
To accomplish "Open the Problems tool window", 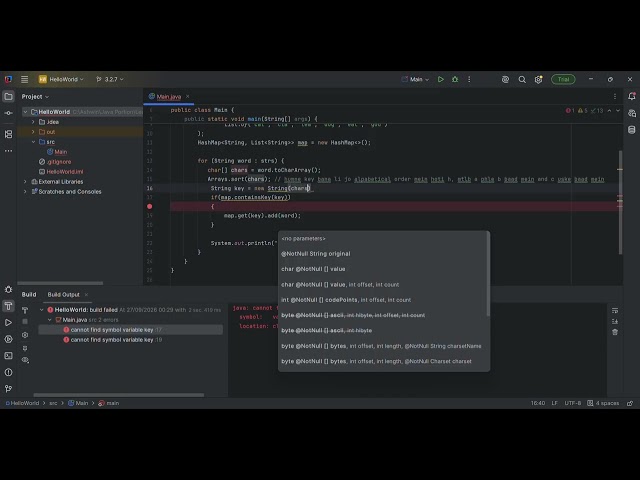I will click(x=8, y=372).
